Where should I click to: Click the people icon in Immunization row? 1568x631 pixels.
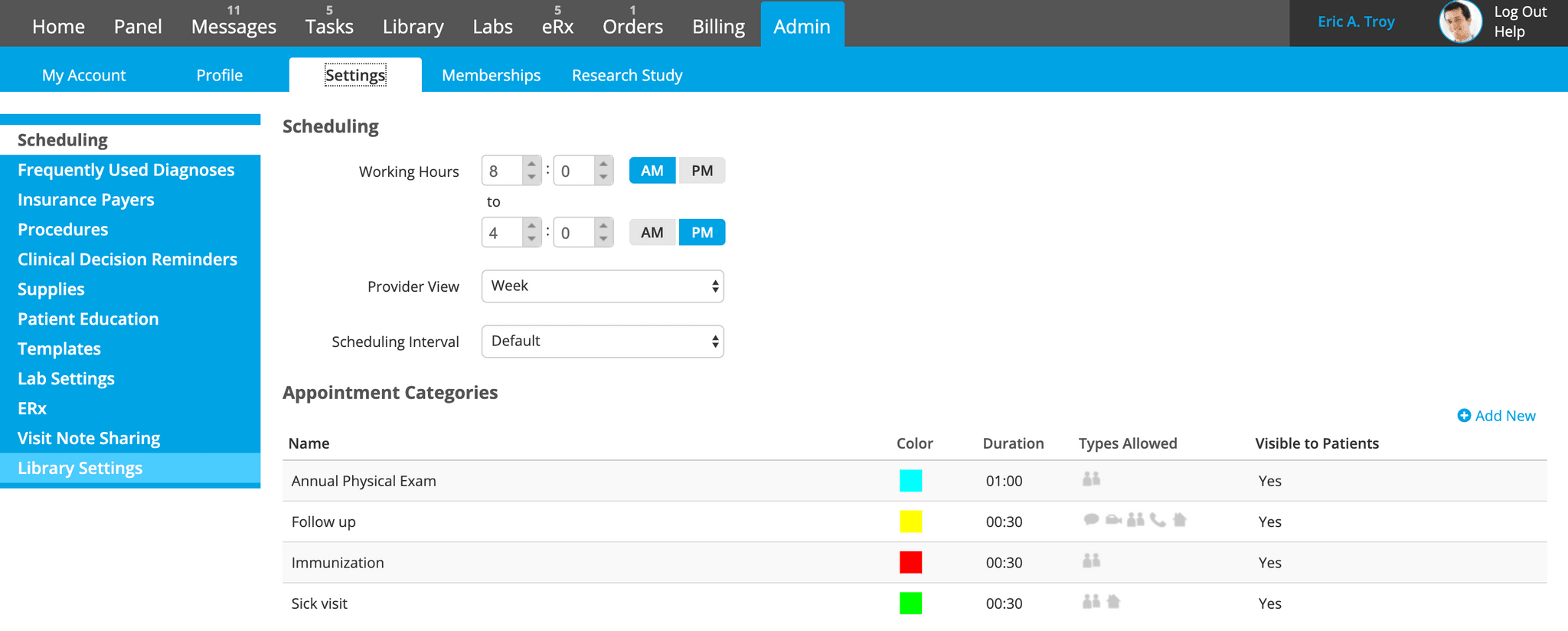coord(1091,561)
